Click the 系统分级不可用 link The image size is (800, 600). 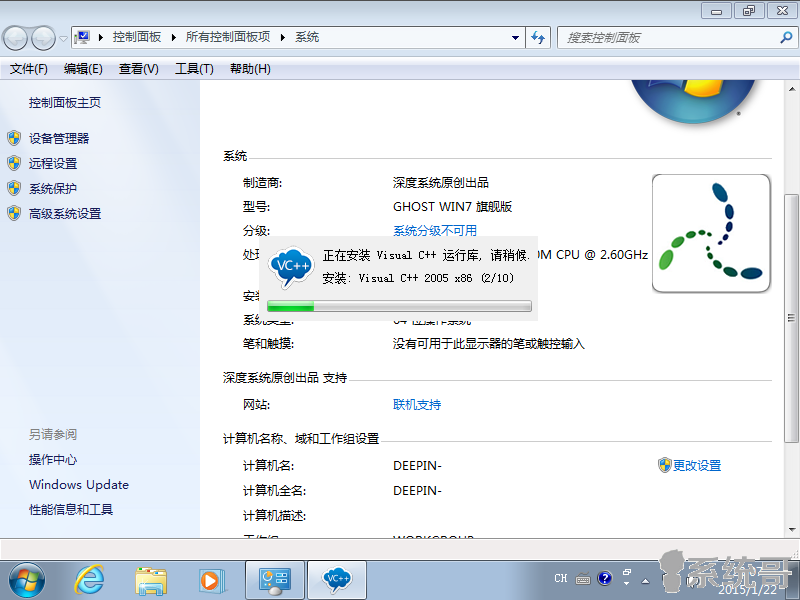click(x=435, y=231)
